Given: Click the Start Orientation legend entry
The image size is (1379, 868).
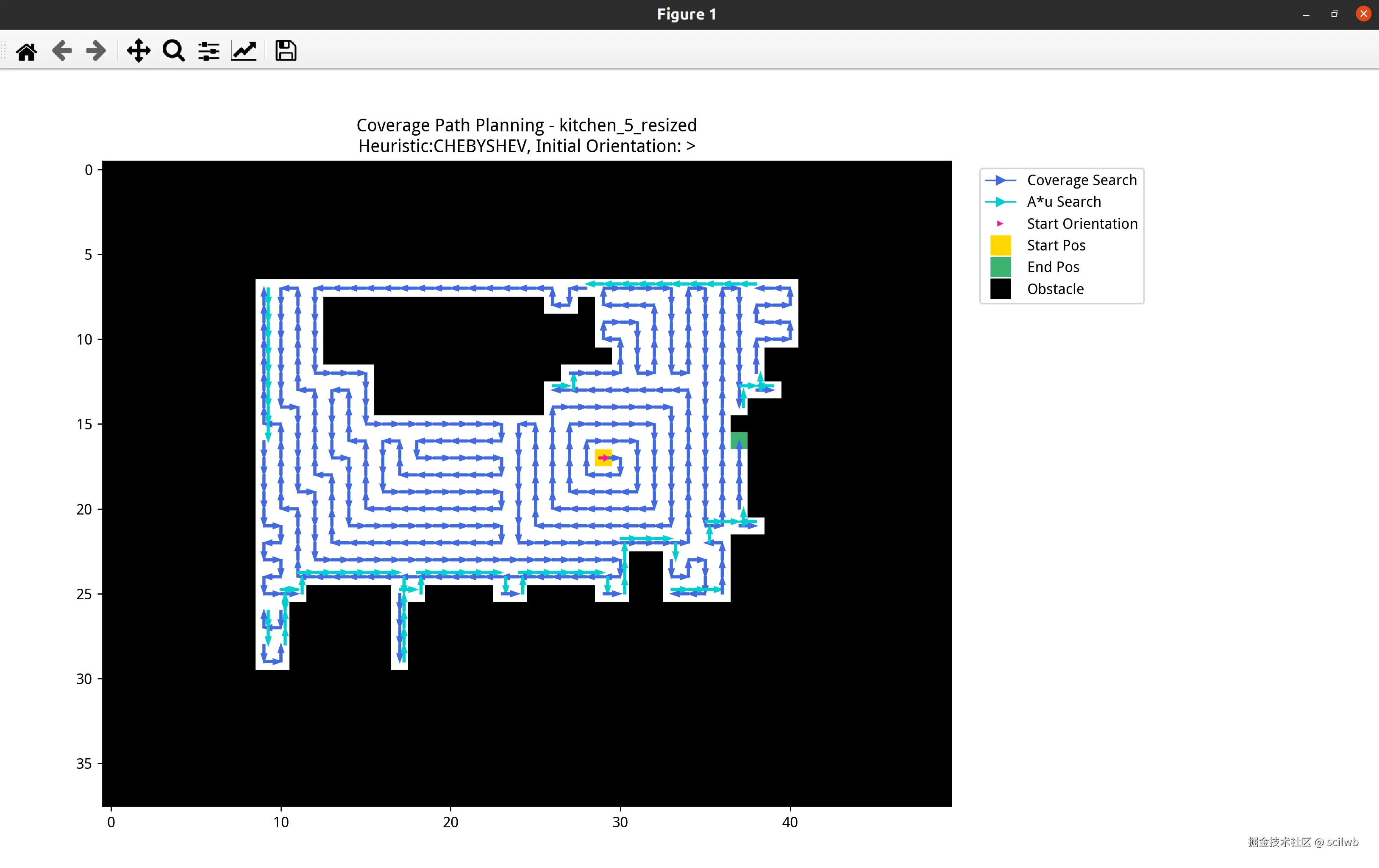Looking at the screenshot, I should coord(1082,223).
